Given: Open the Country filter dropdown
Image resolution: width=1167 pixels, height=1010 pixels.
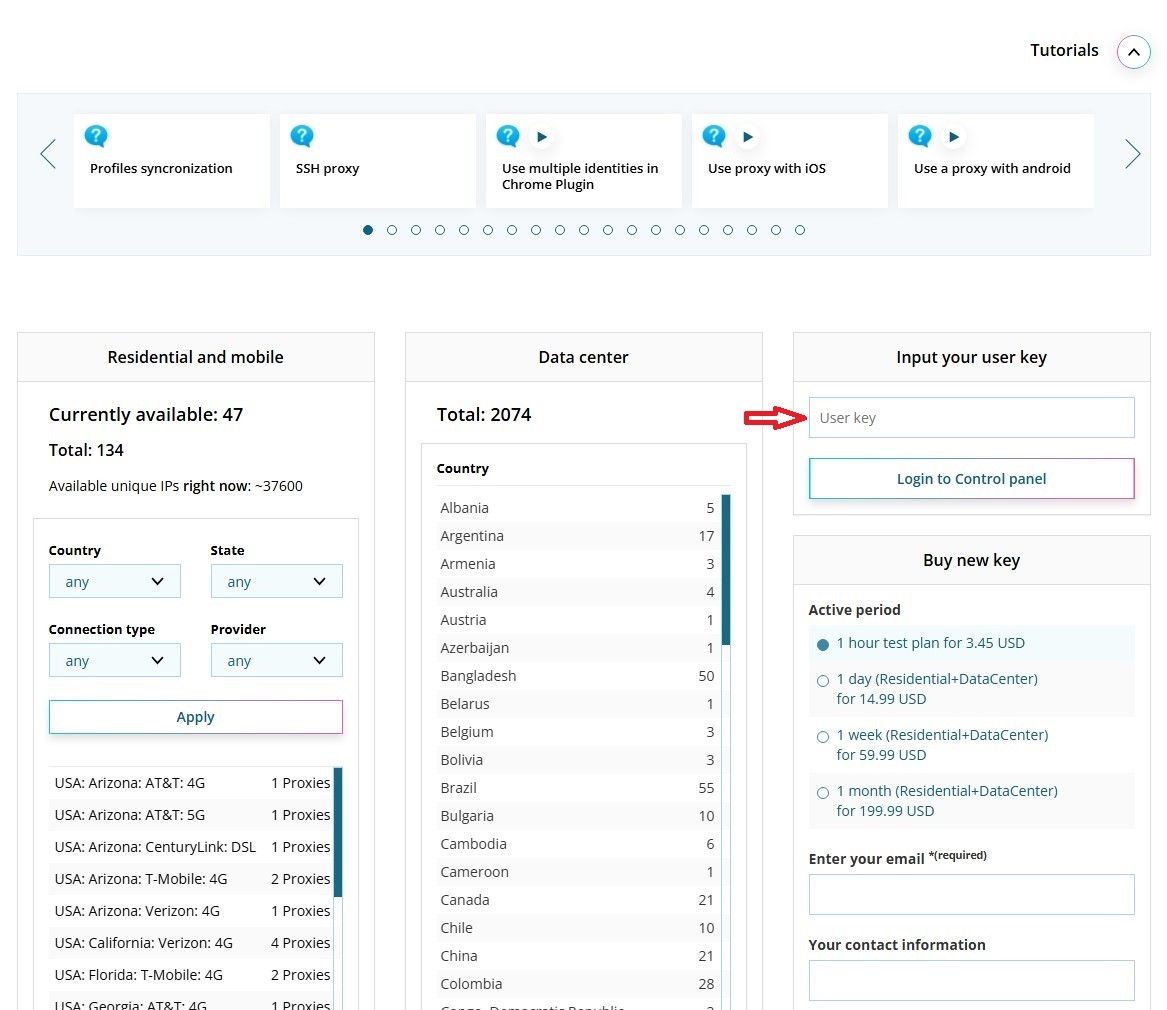Looking at the screenshot, I should click(115, 582).
